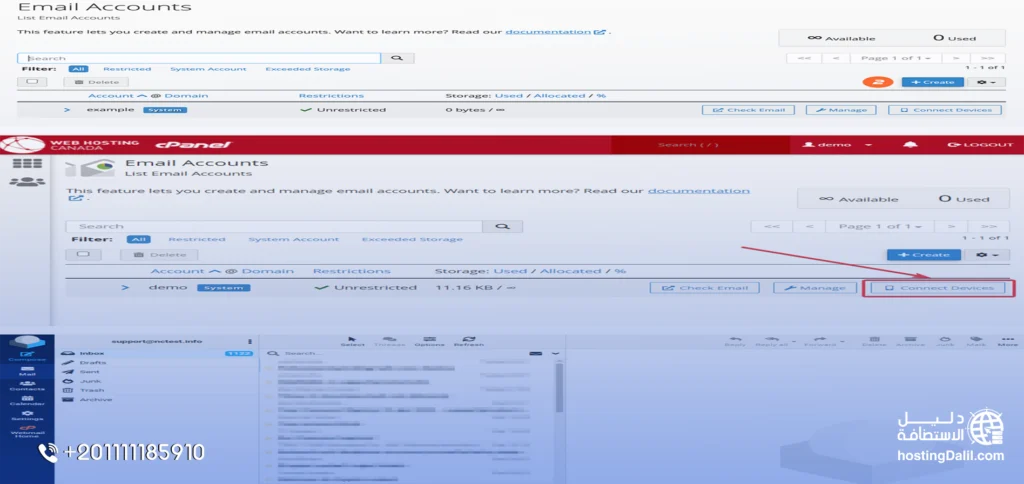The width and height of the screenshot is (1024, 484).
Task: Sort by Restrictions column in top panel
Action: (x=331, y=96)
